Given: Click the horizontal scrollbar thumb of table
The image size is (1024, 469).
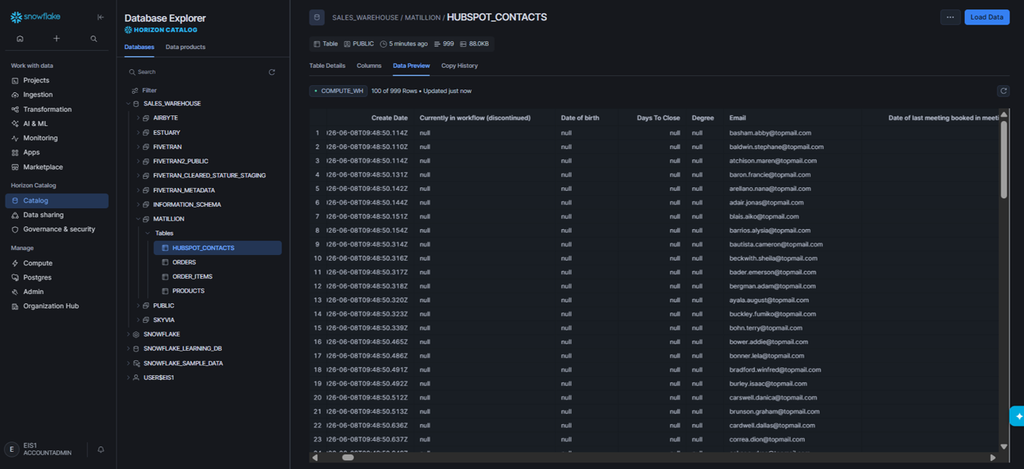Looking at the screenshot, I should pos(347,457).
